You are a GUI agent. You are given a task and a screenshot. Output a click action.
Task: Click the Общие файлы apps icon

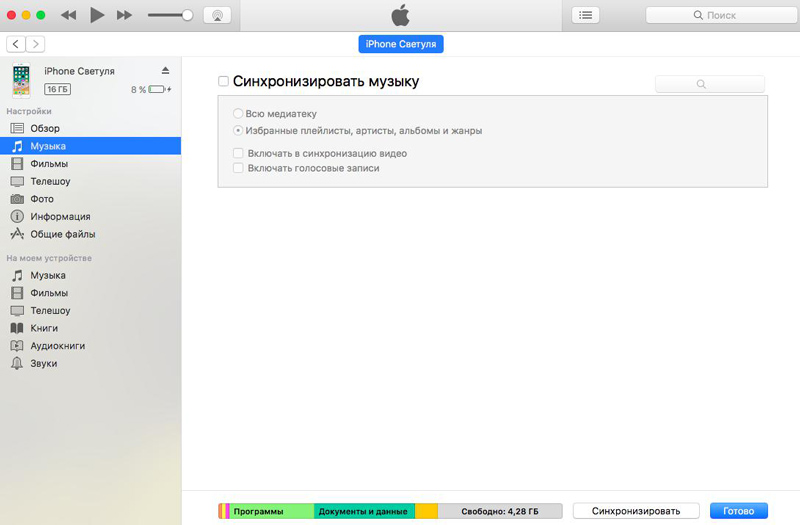coord(17,234)
